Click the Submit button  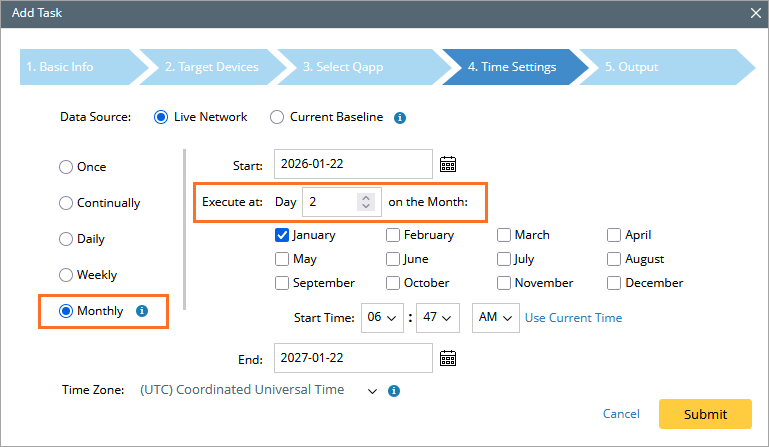pos(705,414)
